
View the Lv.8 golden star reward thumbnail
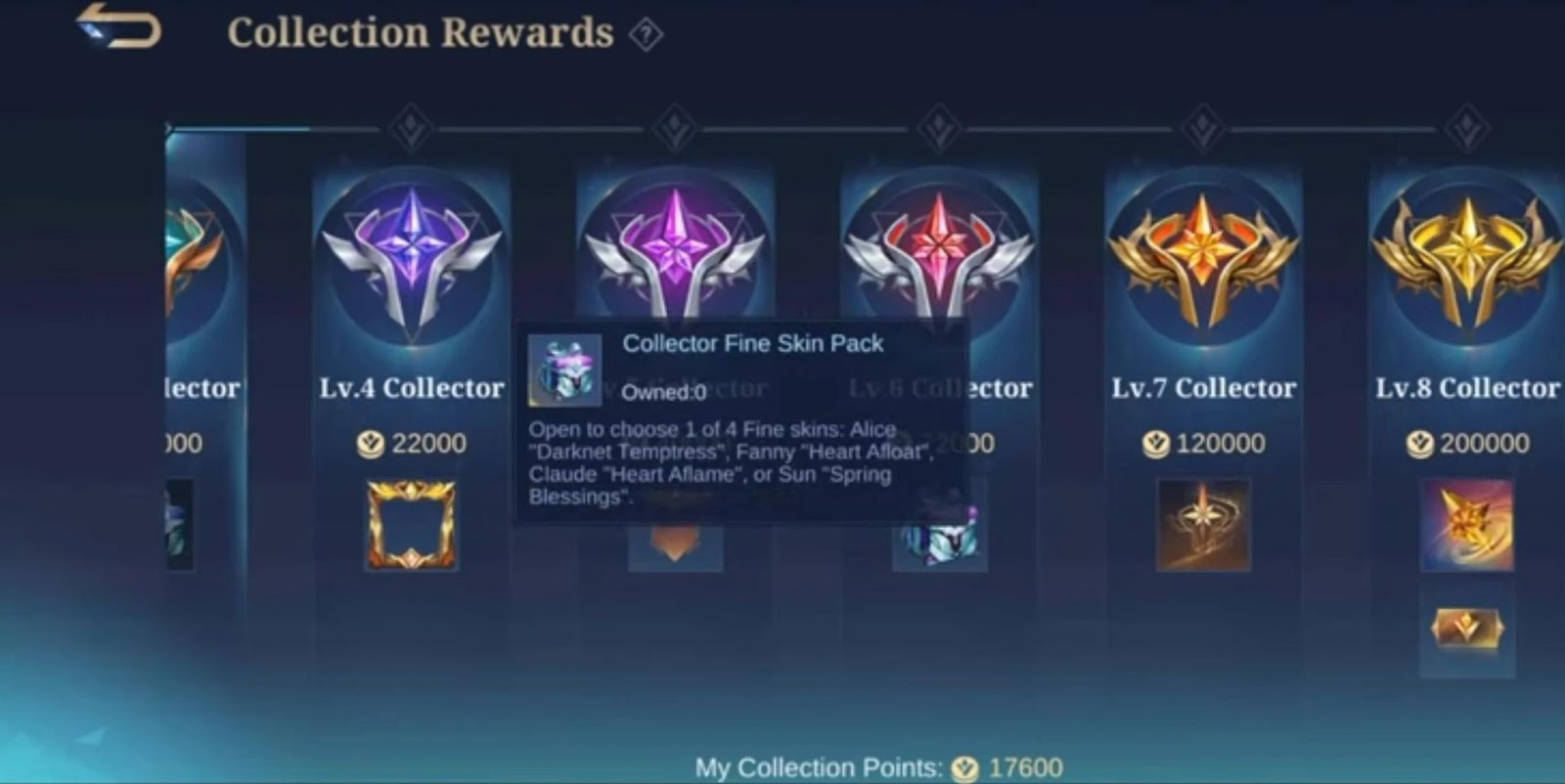click(1467, 525)
